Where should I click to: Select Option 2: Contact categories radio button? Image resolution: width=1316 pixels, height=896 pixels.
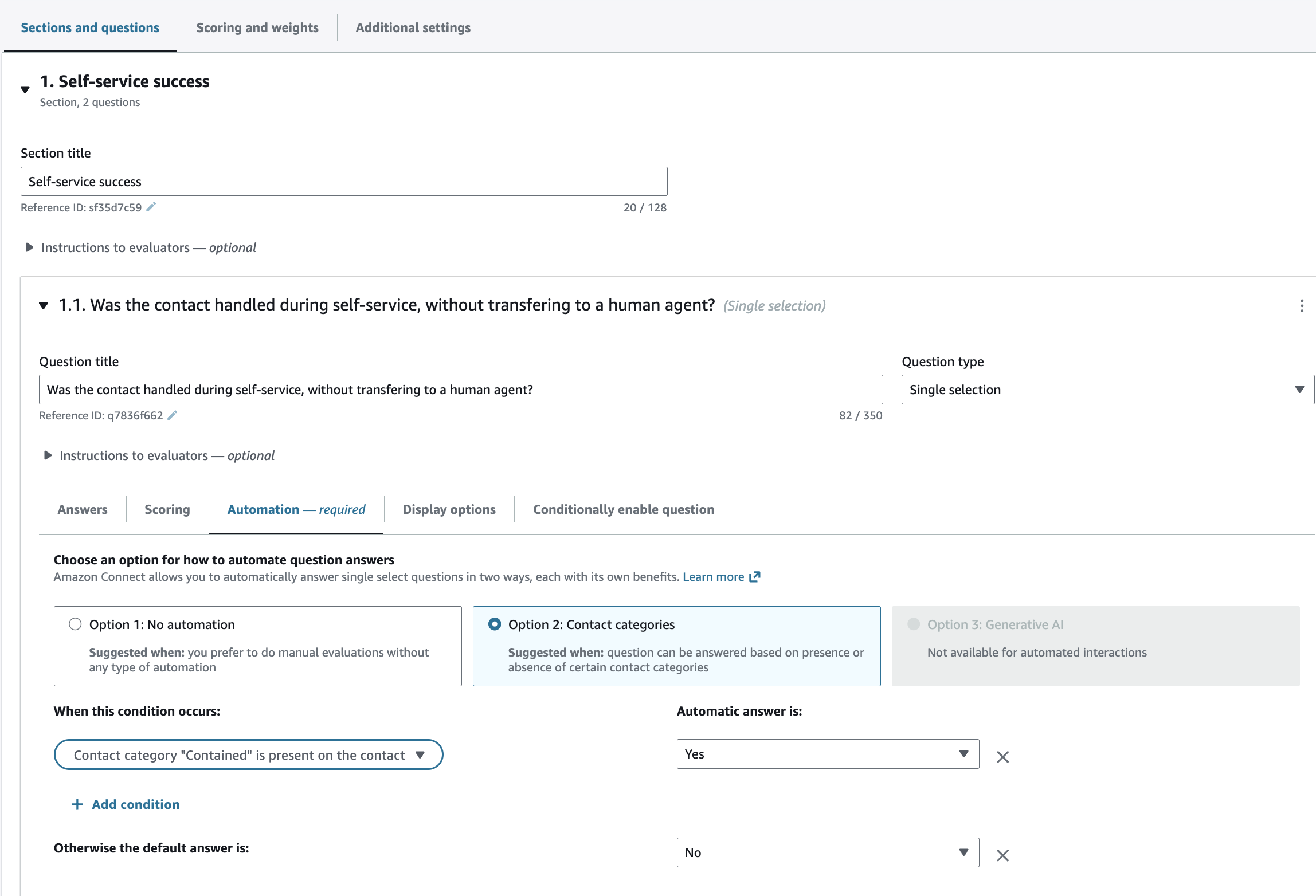pyautogui.click(x=494, y=624)
